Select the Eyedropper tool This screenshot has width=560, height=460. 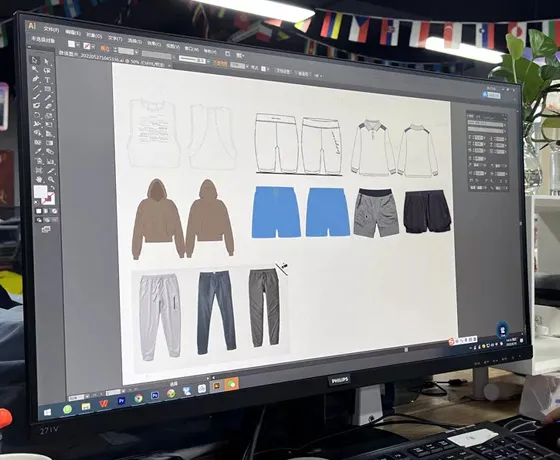38,151
